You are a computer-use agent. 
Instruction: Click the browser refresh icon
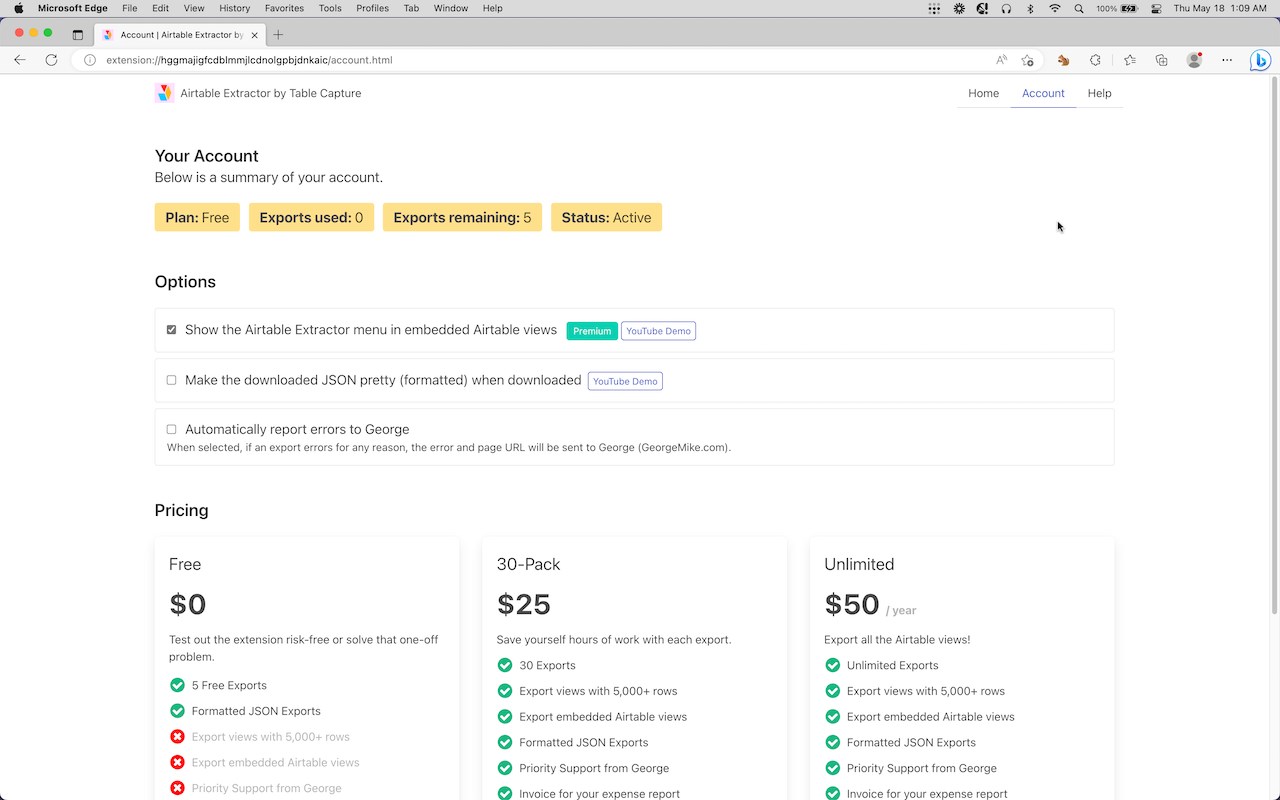(51, 60)
